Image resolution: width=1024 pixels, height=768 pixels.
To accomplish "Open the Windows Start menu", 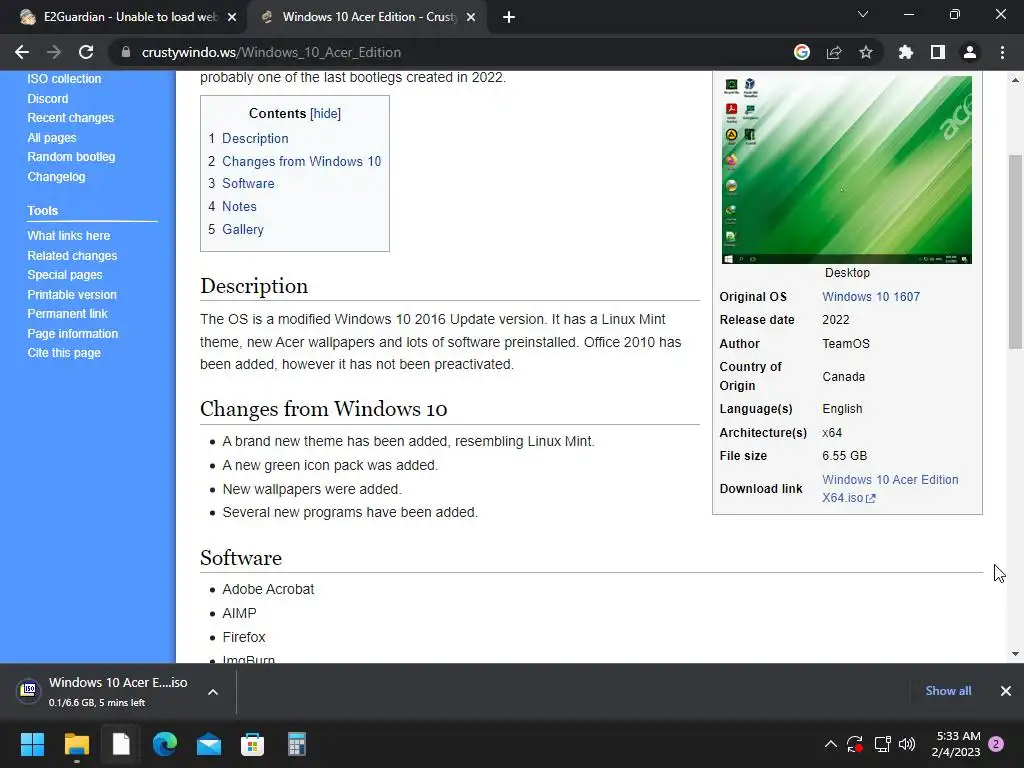I will [32, 744].
